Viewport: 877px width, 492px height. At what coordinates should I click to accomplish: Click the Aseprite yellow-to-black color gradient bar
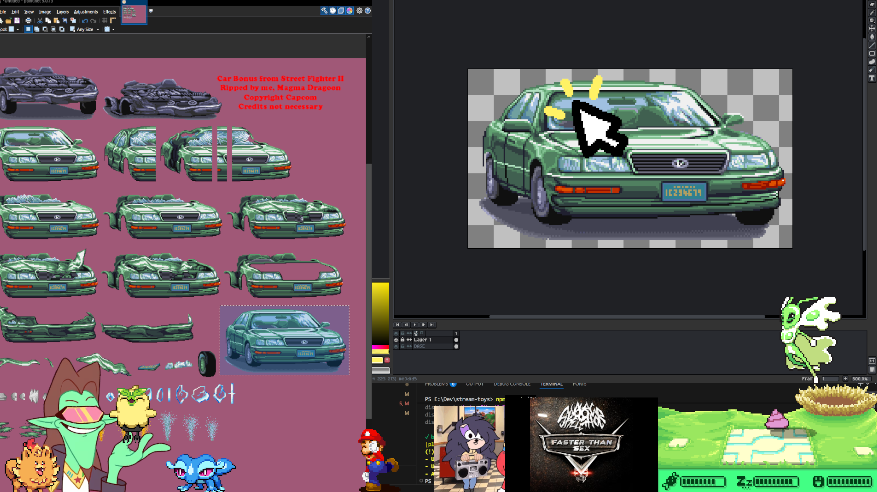click(x=380, y=314)
